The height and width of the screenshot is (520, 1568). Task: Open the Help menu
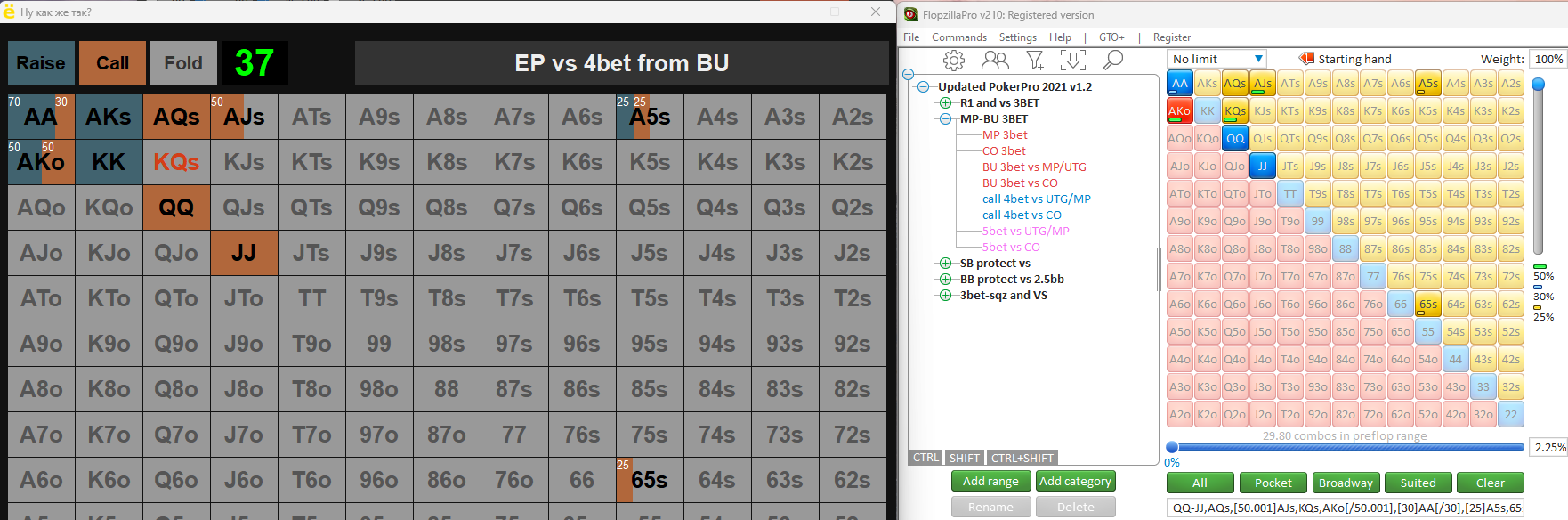click(x=1060, y=37)
